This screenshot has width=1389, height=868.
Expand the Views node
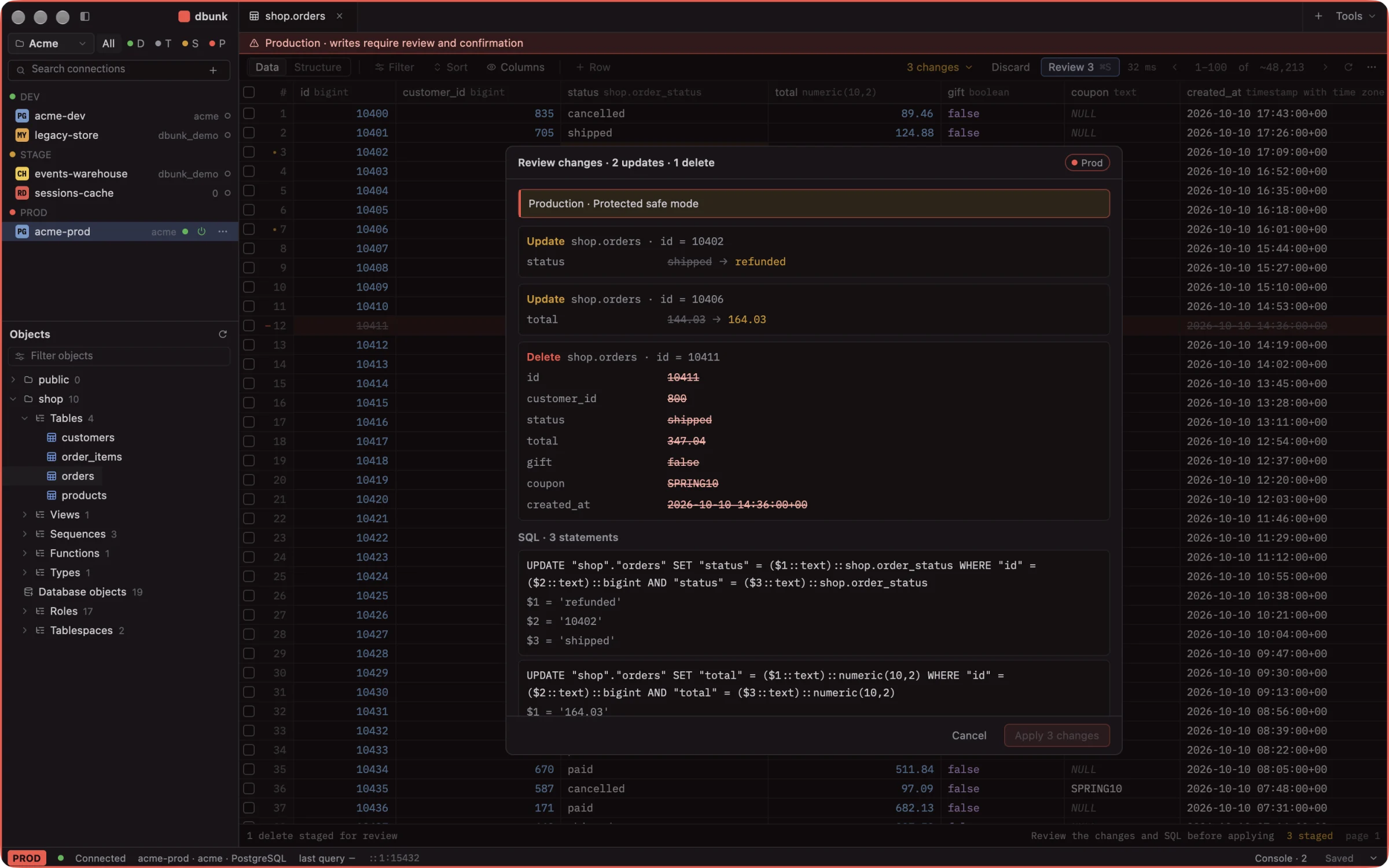(x=25, y=514)
